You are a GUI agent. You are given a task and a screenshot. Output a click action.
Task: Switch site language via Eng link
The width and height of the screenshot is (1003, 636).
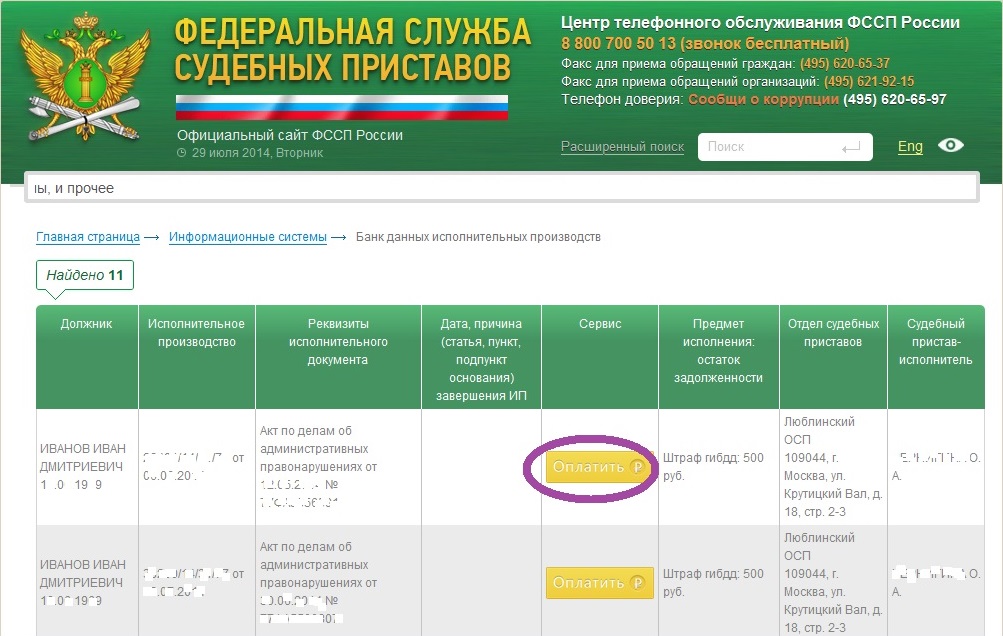coord(910,147)
